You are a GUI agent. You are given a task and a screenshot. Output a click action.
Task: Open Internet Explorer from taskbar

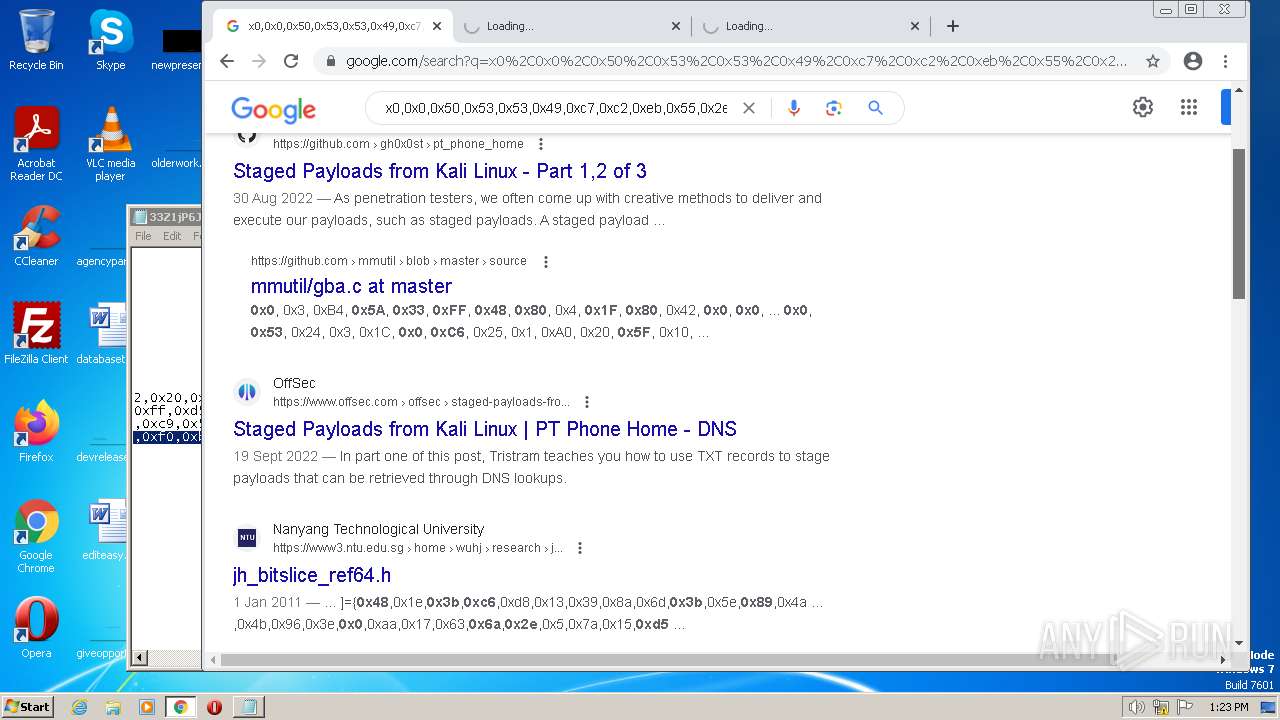coord(79,706)
